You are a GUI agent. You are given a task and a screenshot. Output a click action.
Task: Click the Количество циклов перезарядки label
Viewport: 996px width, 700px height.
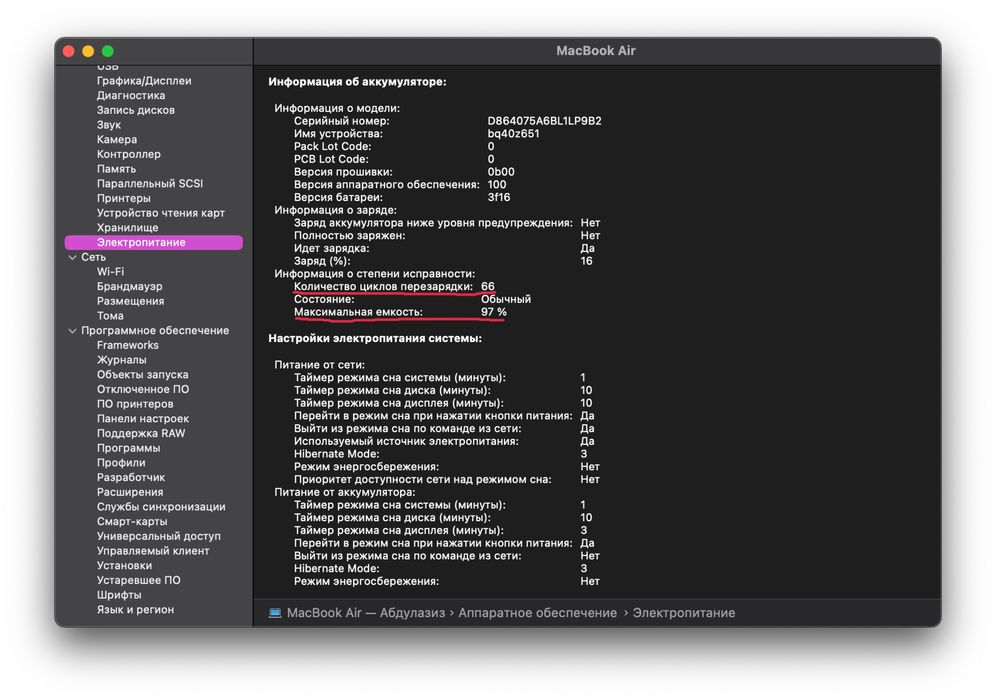(x=383, y=286)
